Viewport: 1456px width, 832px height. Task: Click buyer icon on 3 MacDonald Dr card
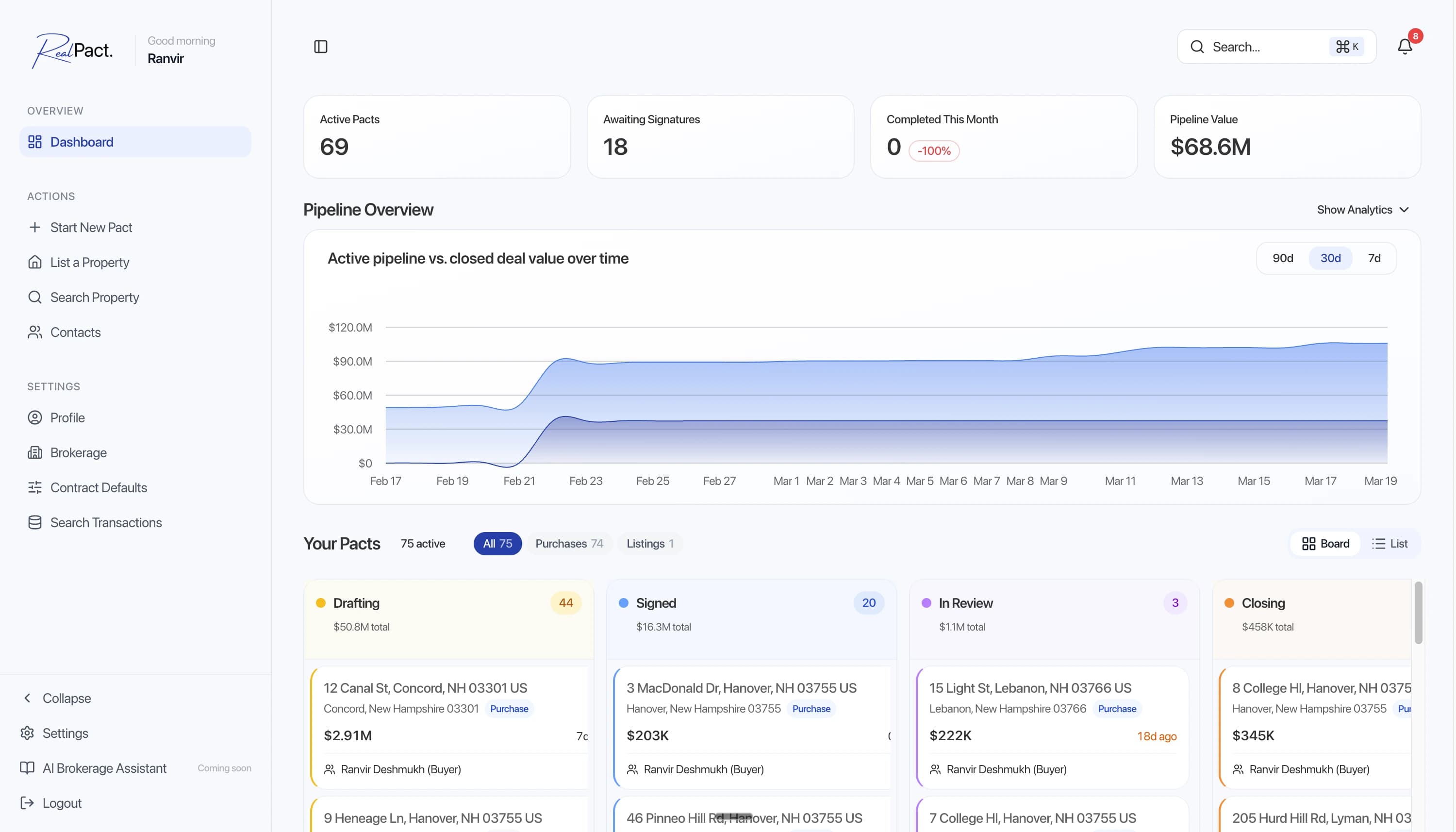632,769
